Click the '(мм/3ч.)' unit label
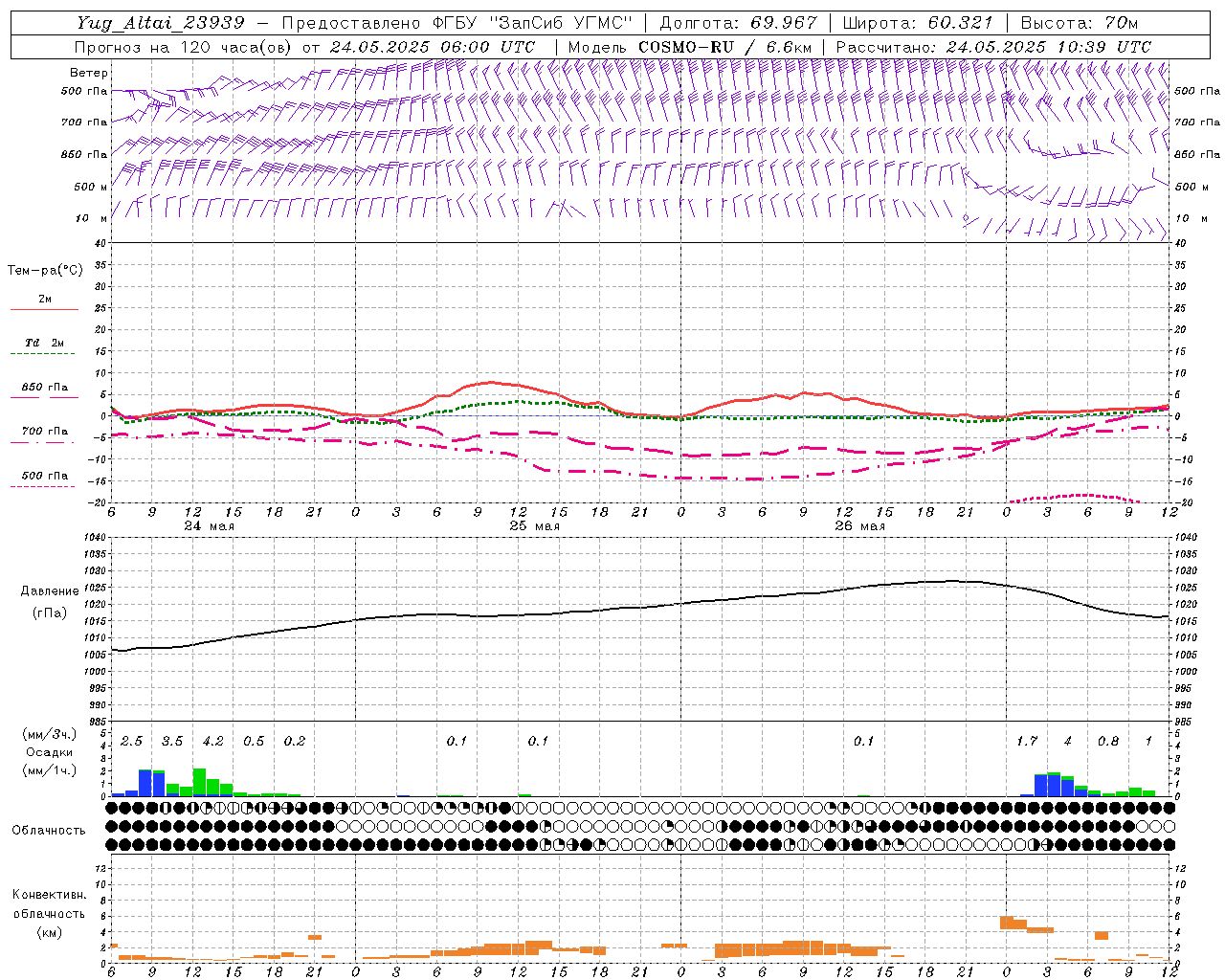 49,734
